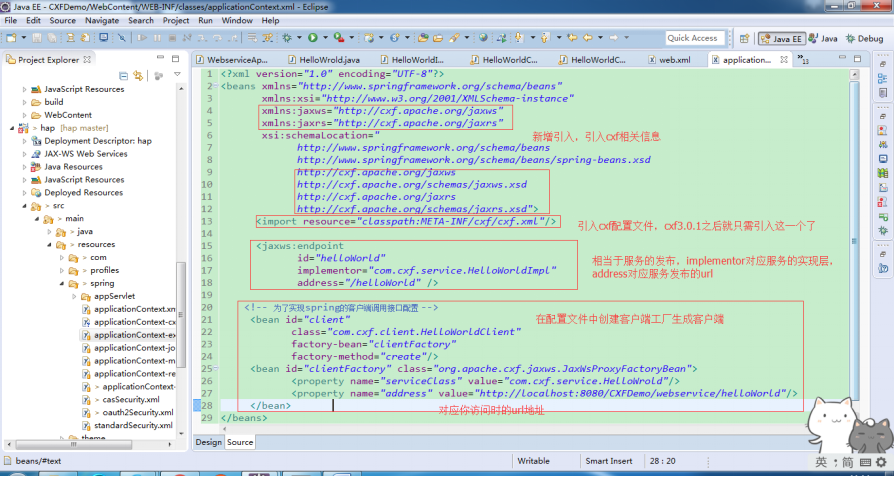Click the Open Type toolbar icon
Screen dimensions: 895x477
pos(423,38)
